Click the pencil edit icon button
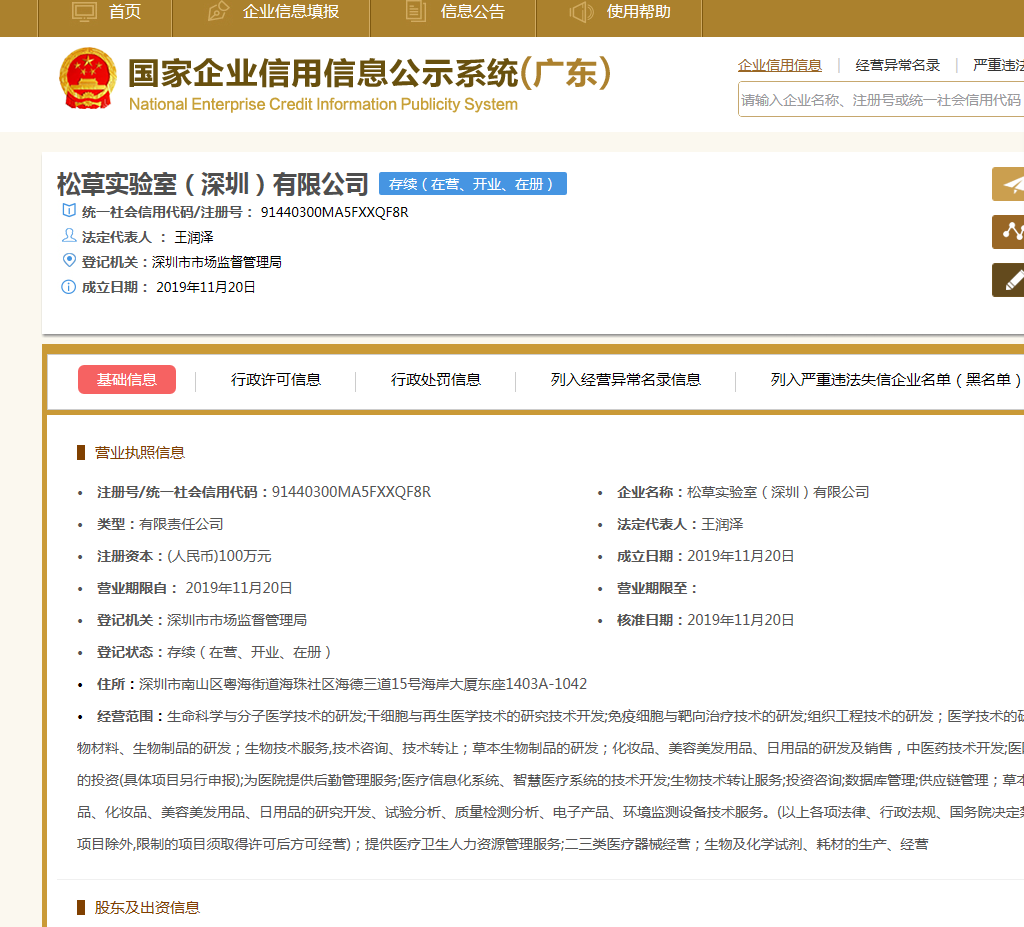This screenshot has width=1024, height=927. (1008, 280)
